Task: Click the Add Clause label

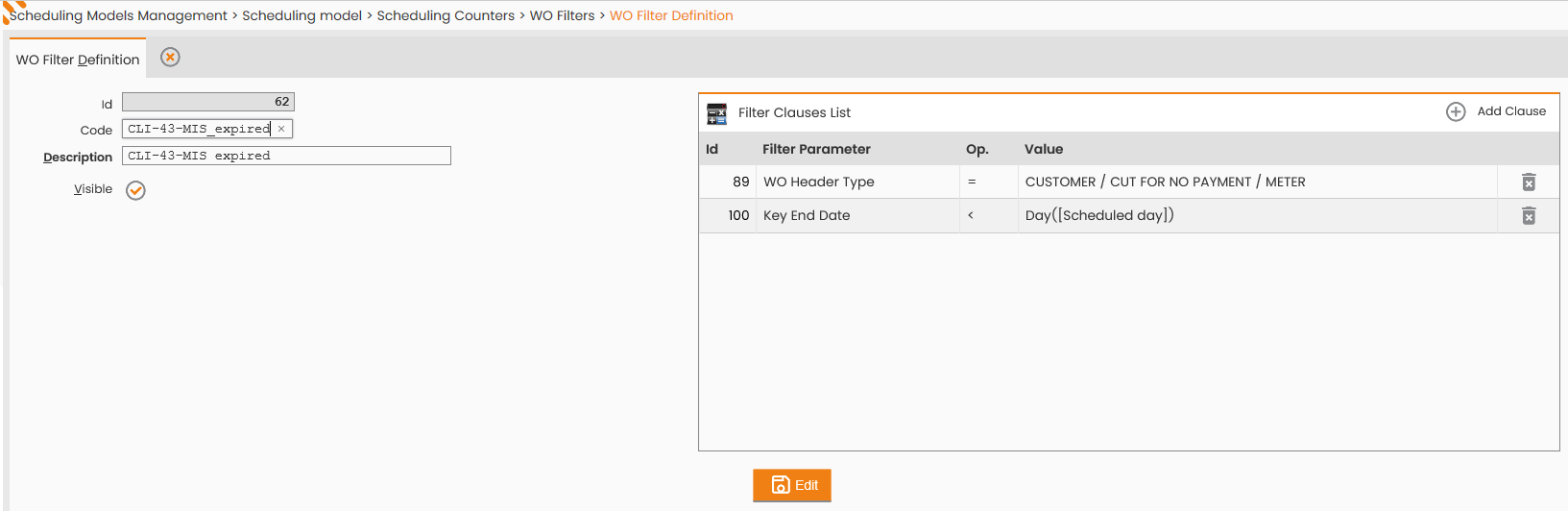Action: tap(1511, 111)
